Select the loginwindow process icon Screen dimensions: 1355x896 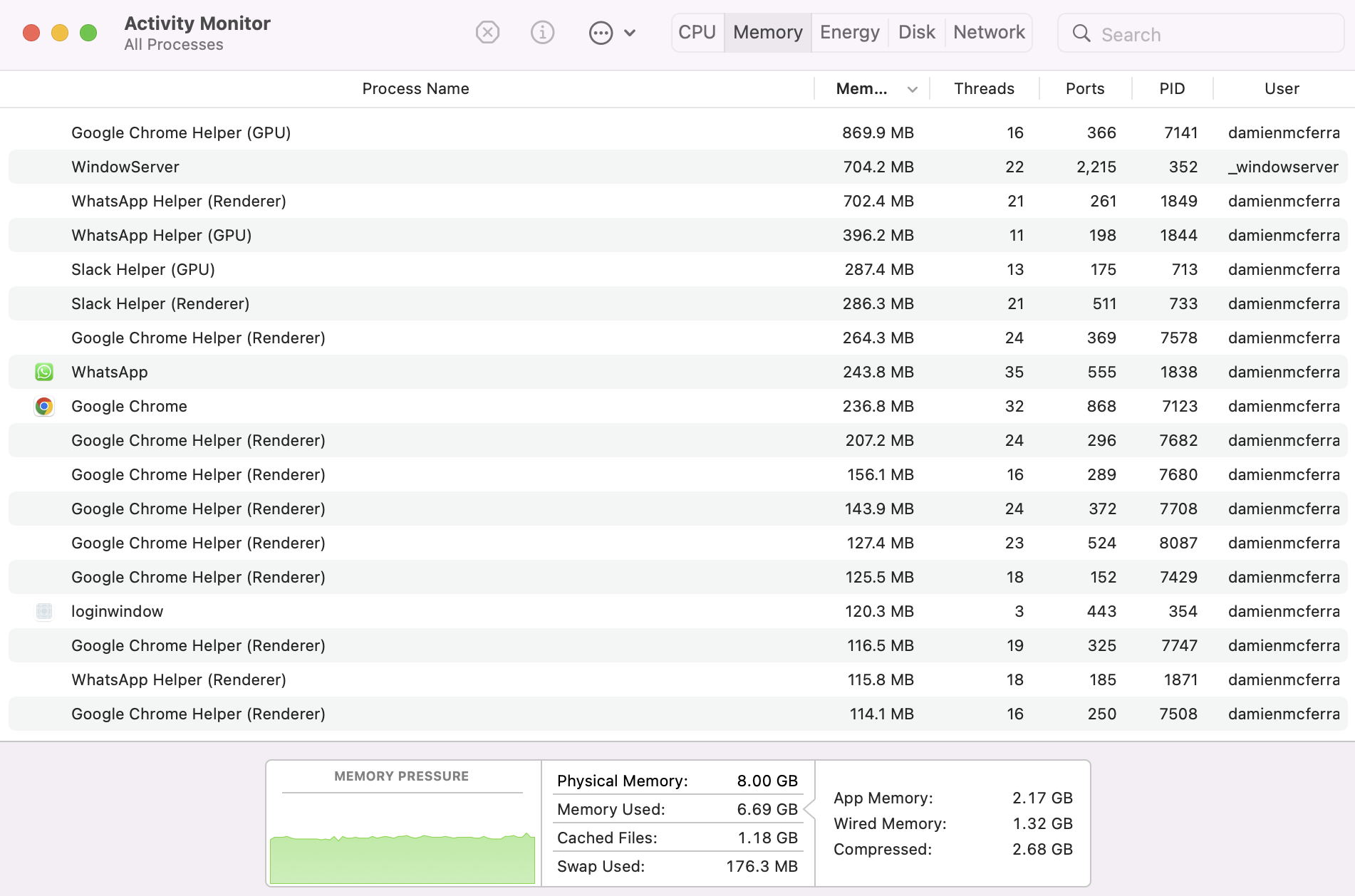[44, 611]
